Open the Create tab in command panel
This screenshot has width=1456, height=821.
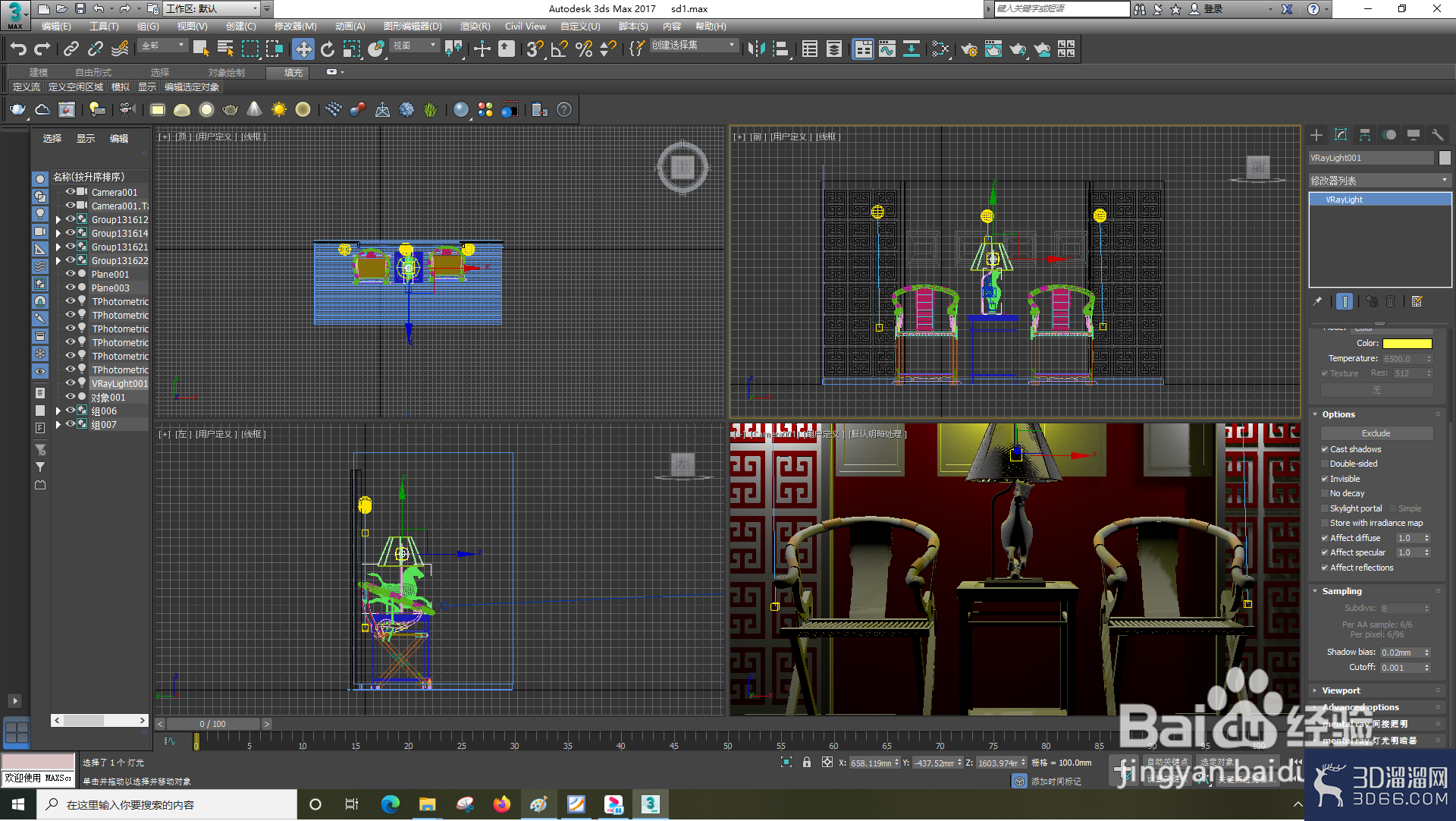pos(1316,135)
